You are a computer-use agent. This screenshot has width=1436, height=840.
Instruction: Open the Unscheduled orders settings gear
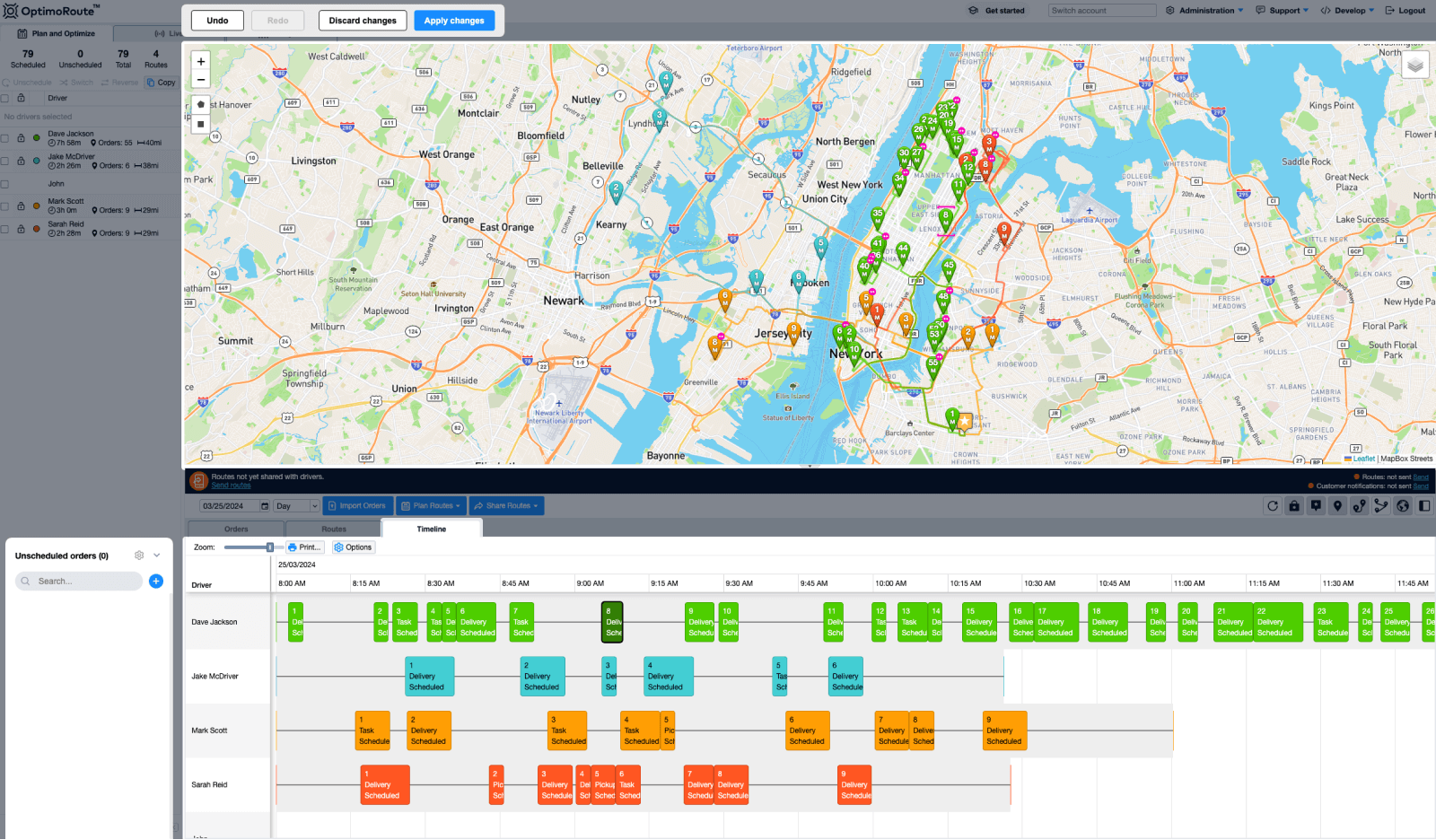coord(139,555)
